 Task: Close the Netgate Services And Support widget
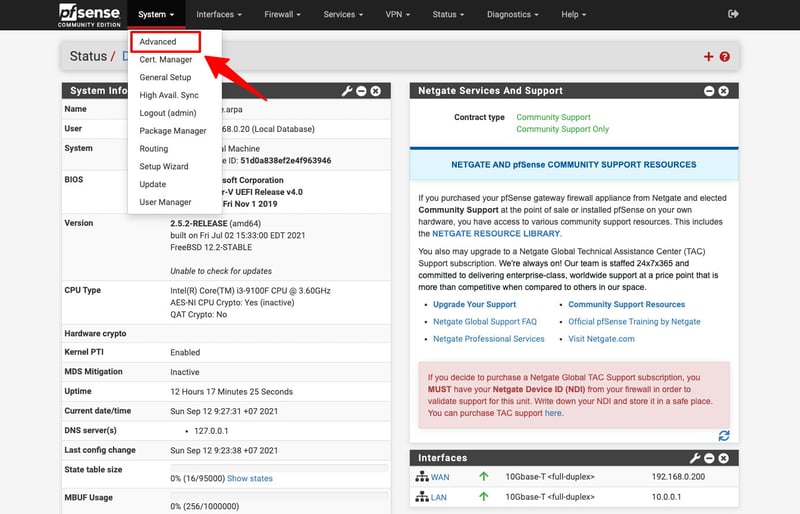(x=725, y=91)
